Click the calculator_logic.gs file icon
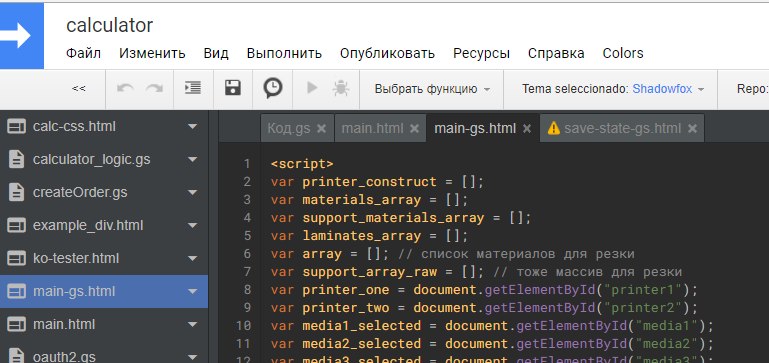The image size is (769, 363). pyautogui.click(x=17, y=159)
